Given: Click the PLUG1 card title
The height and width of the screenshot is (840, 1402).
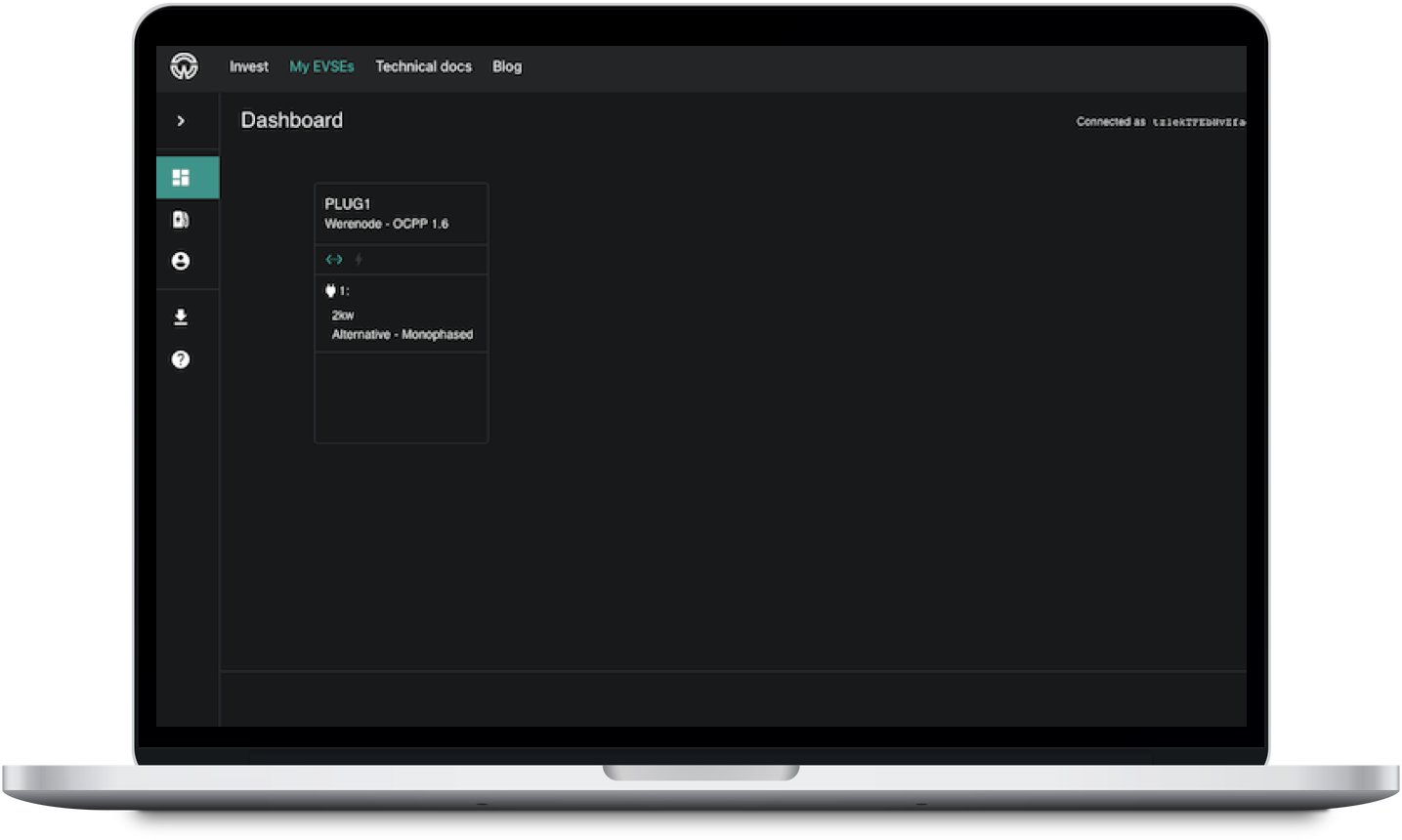Looking at the screenshot, I should click(348, 204).
